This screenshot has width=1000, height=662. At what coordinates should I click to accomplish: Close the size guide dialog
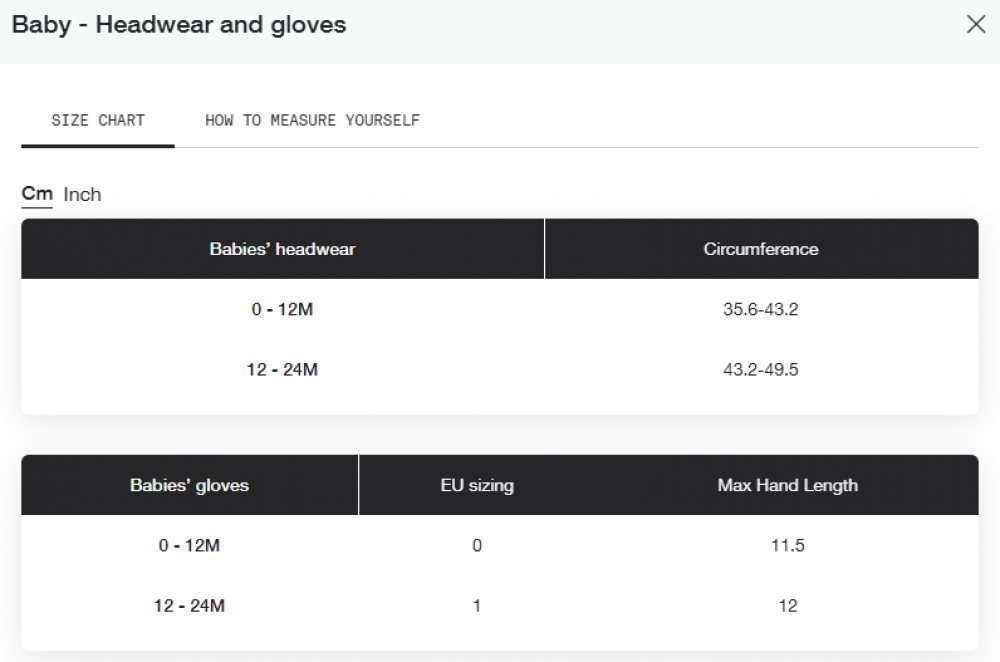tap(976, 24)
